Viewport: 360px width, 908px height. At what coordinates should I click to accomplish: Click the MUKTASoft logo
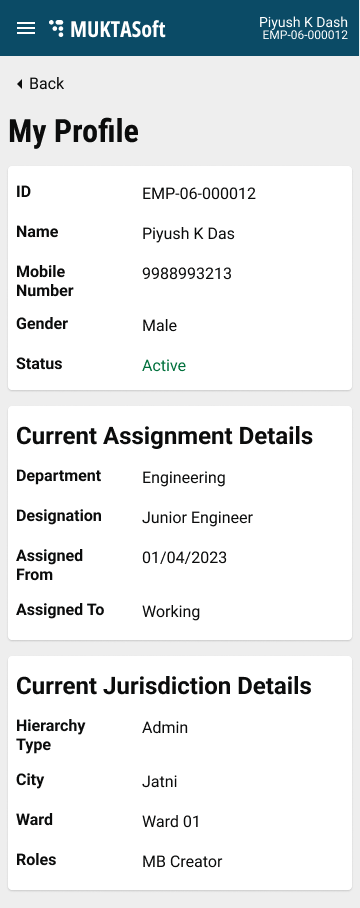coord(107,28)
